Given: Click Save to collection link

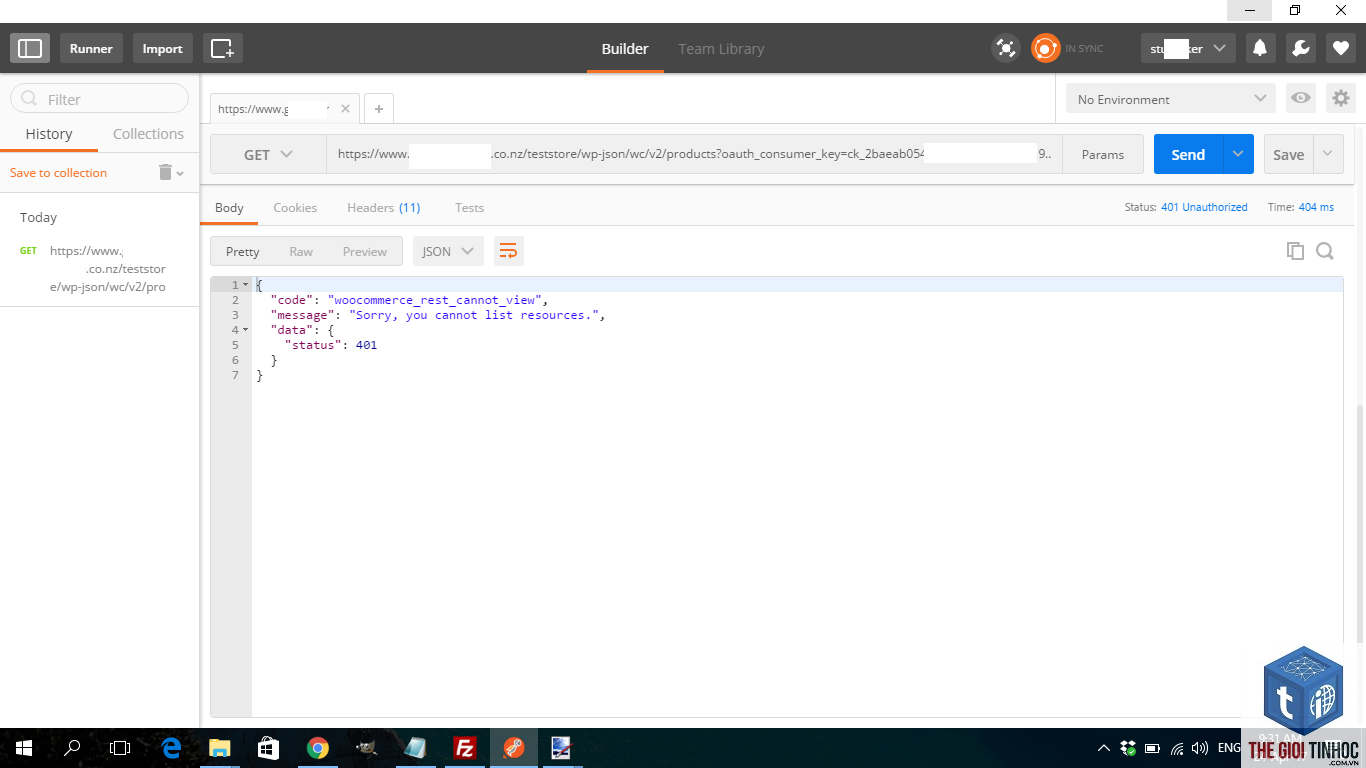Looking at the screenshot, I should click(58, 173).
